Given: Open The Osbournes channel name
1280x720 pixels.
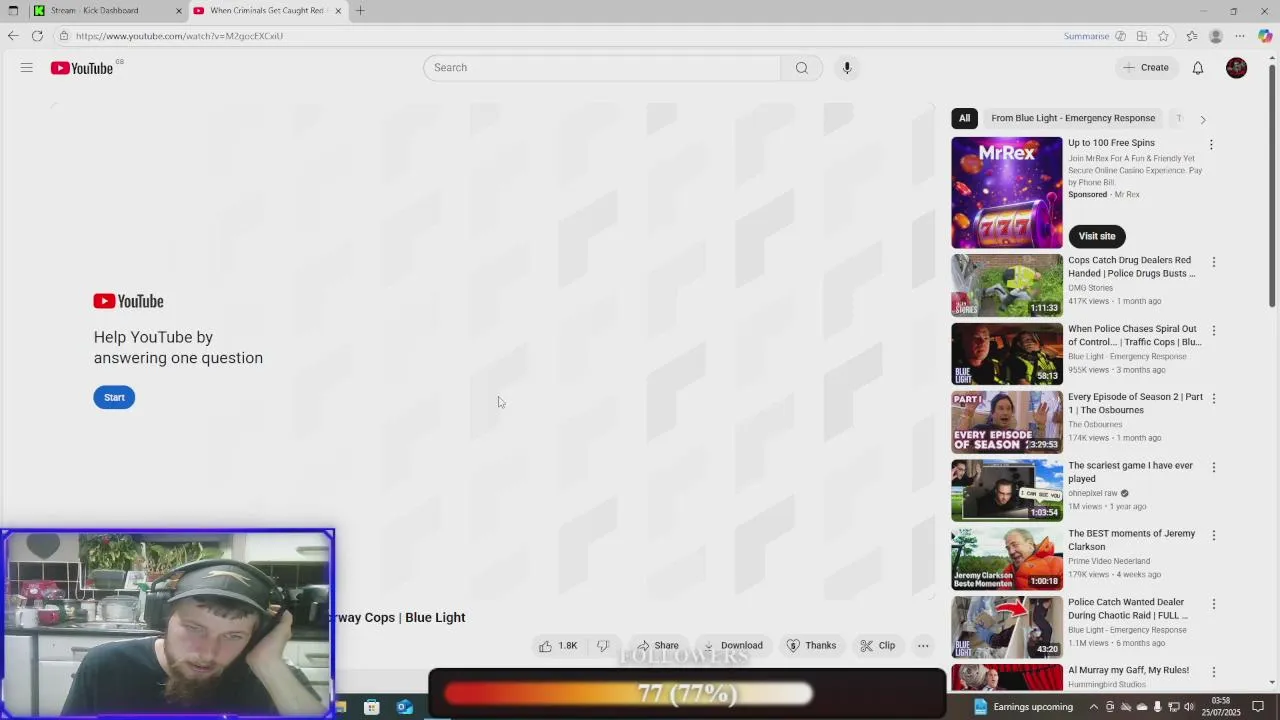Looking at the screenshot, I should (1095, 424).
